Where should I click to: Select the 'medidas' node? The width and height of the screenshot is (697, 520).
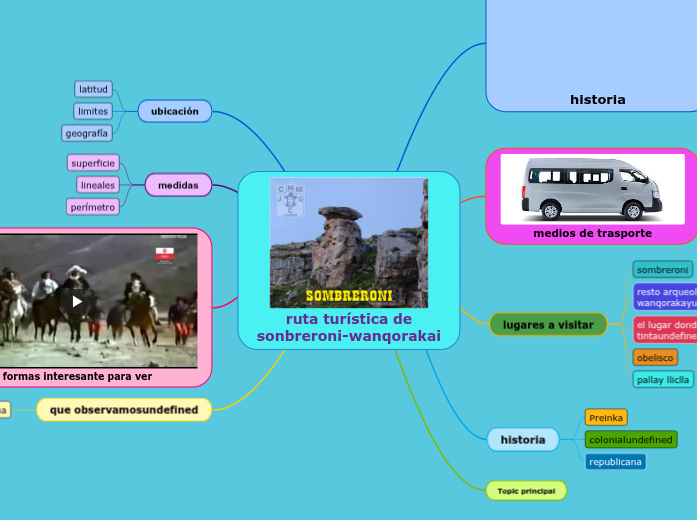(178, 185)
